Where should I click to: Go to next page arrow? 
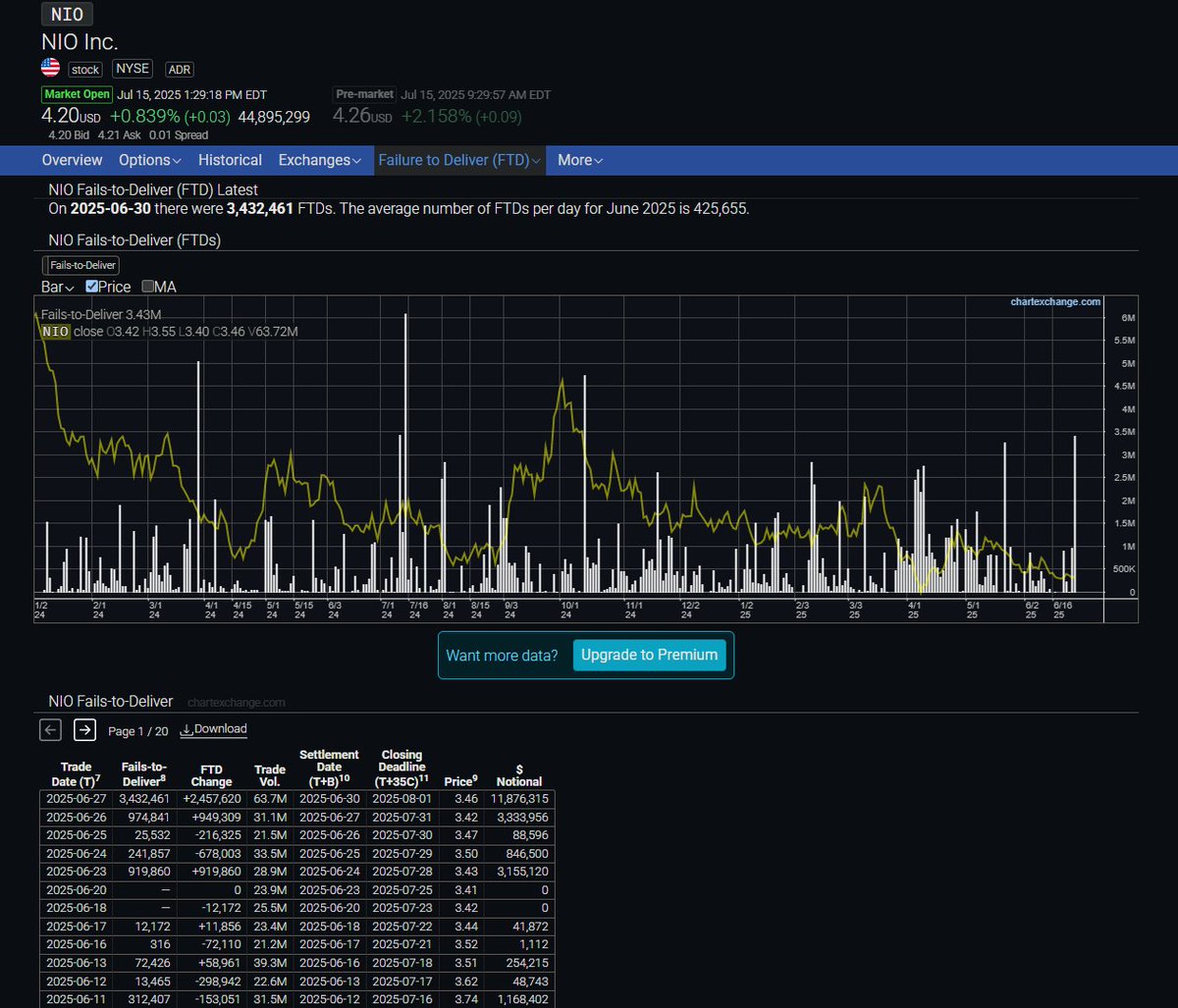84,729
